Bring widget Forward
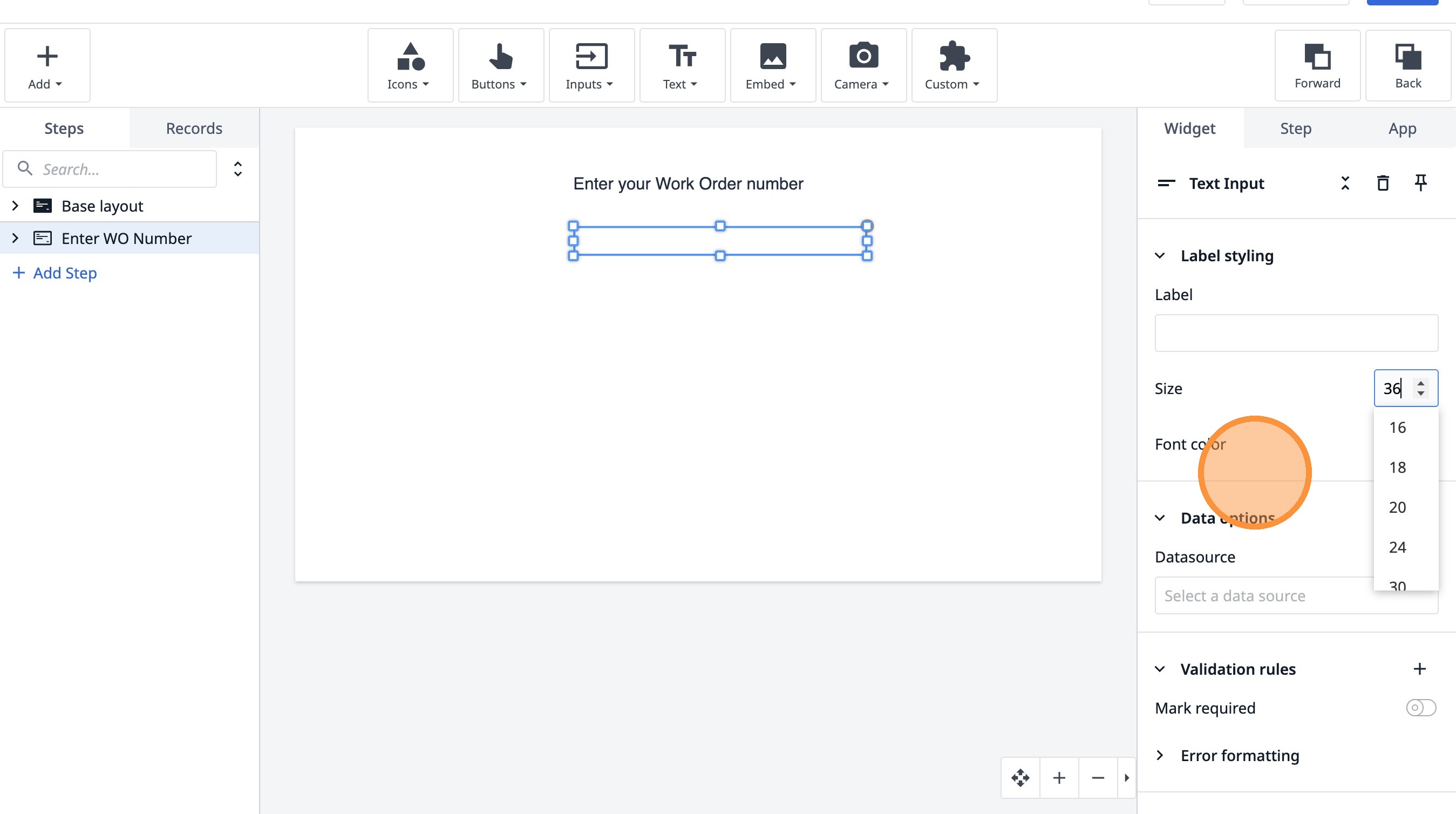 click(x=1317, y=65)
